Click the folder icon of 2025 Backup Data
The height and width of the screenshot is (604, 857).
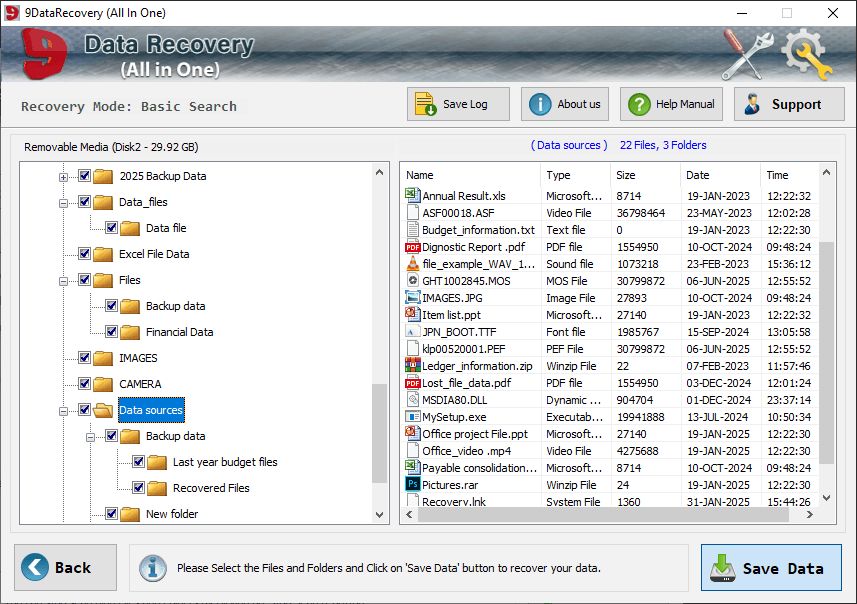pos(103,176)
